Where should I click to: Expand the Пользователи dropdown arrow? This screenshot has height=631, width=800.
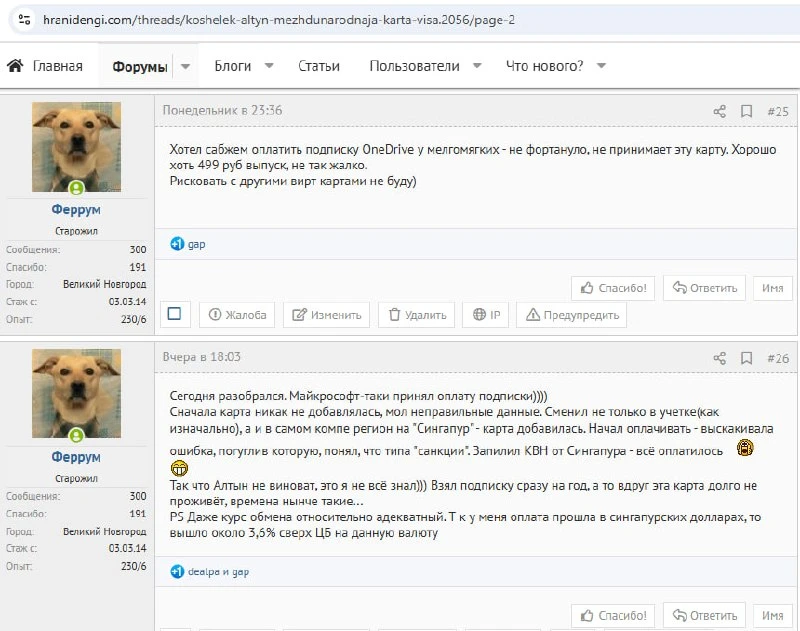coord(477,66)
